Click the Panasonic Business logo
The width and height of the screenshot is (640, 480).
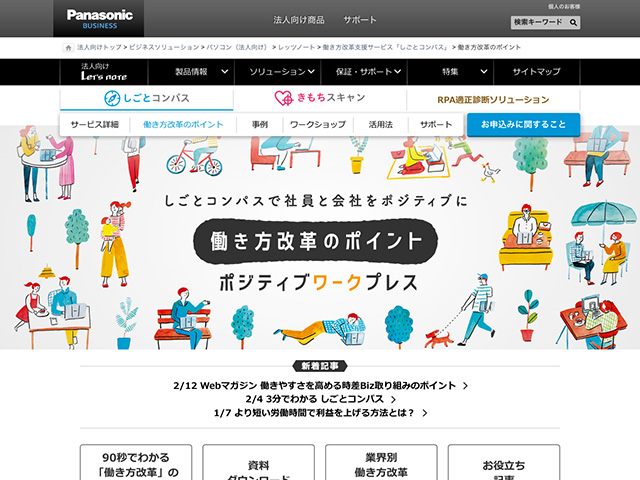pos(99,18)
